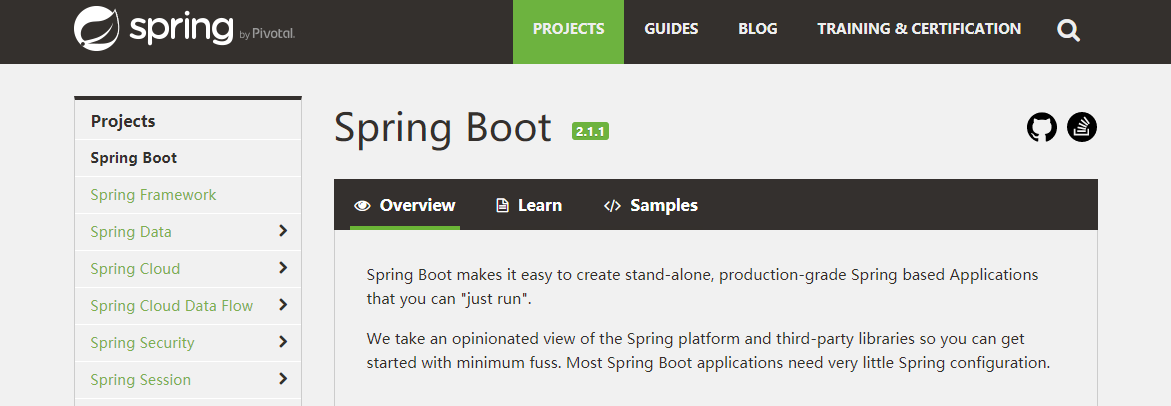Open Spring Cloud Data Flow sidebar link
This screenshot has height=406, width=1171.
[x=172, y=305]
